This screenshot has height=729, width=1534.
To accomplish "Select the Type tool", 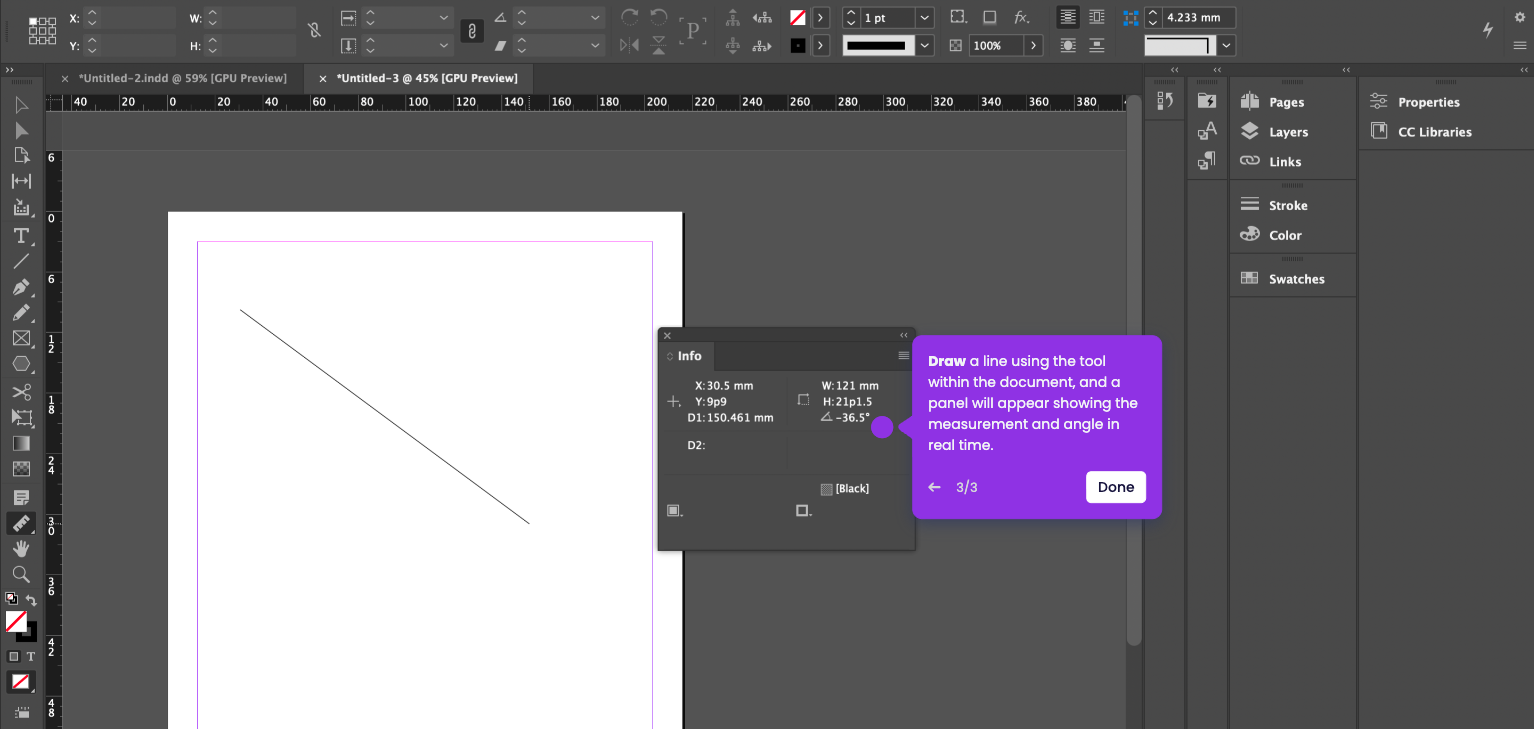I will point(21,235).
